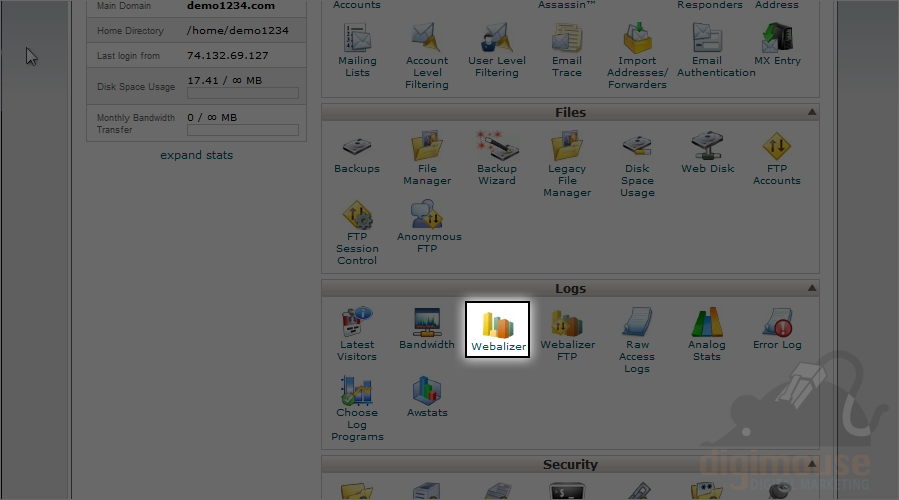This screenshot has height=500, width=899.
Task: Launch the File Manager
Action: [427, 159]
